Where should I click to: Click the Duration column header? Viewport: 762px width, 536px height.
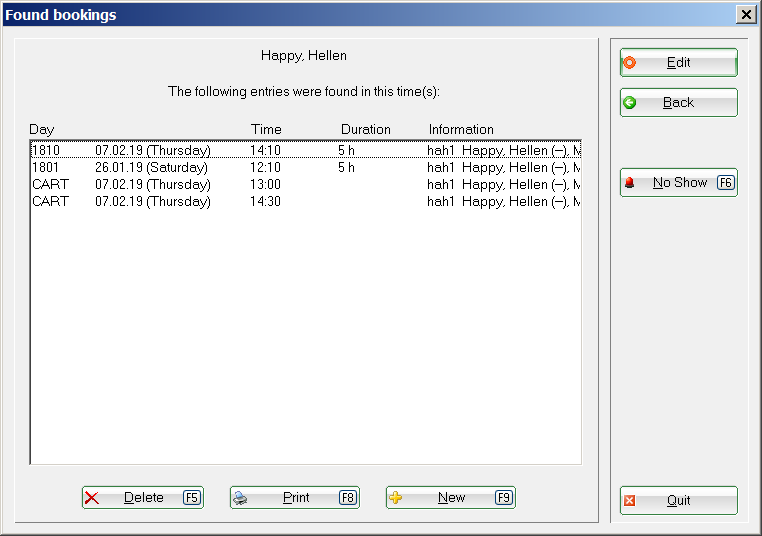[x=366, y=129]
